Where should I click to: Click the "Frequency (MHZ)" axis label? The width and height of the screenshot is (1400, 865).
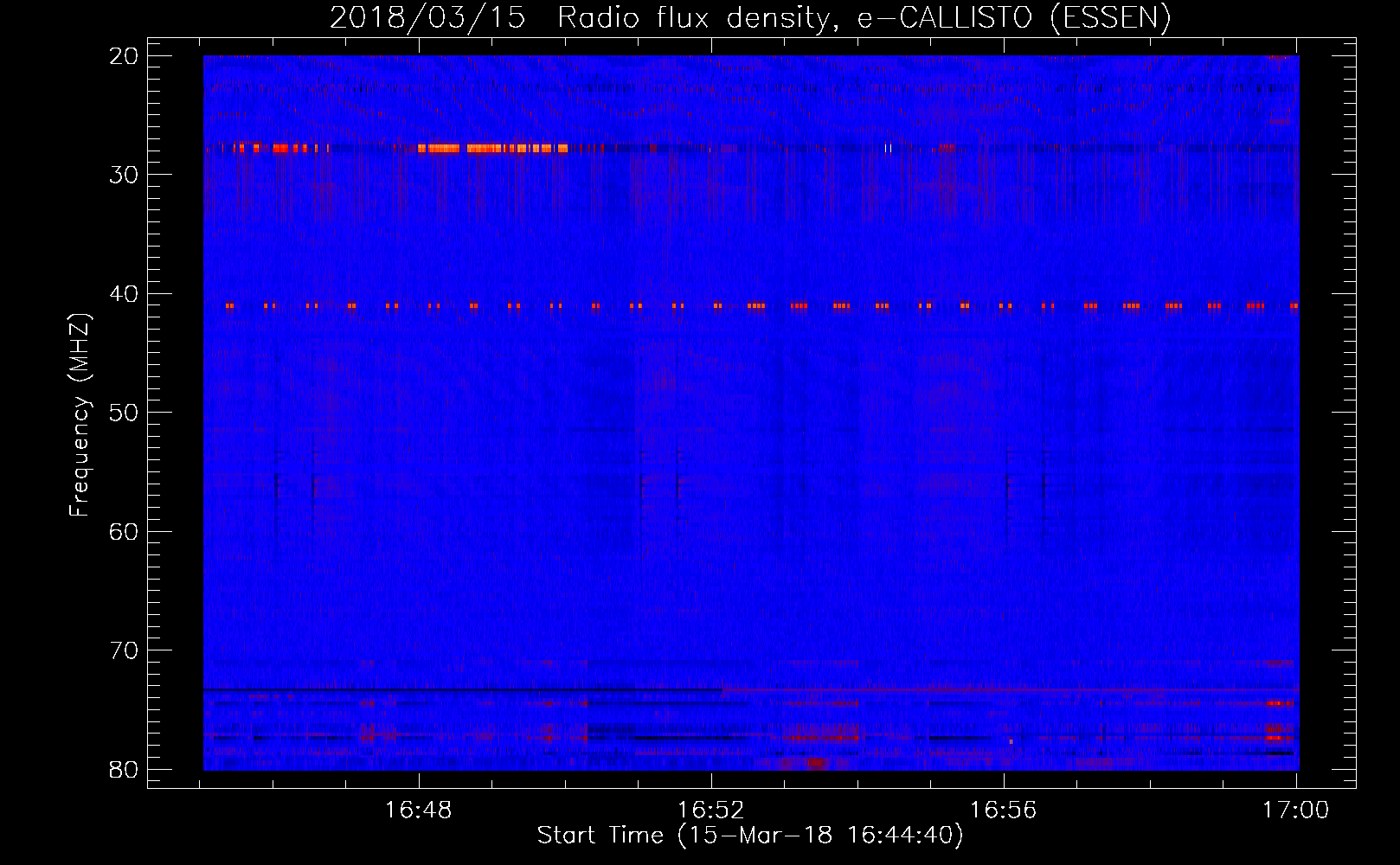pyautogui.click(x=80, y=414)
